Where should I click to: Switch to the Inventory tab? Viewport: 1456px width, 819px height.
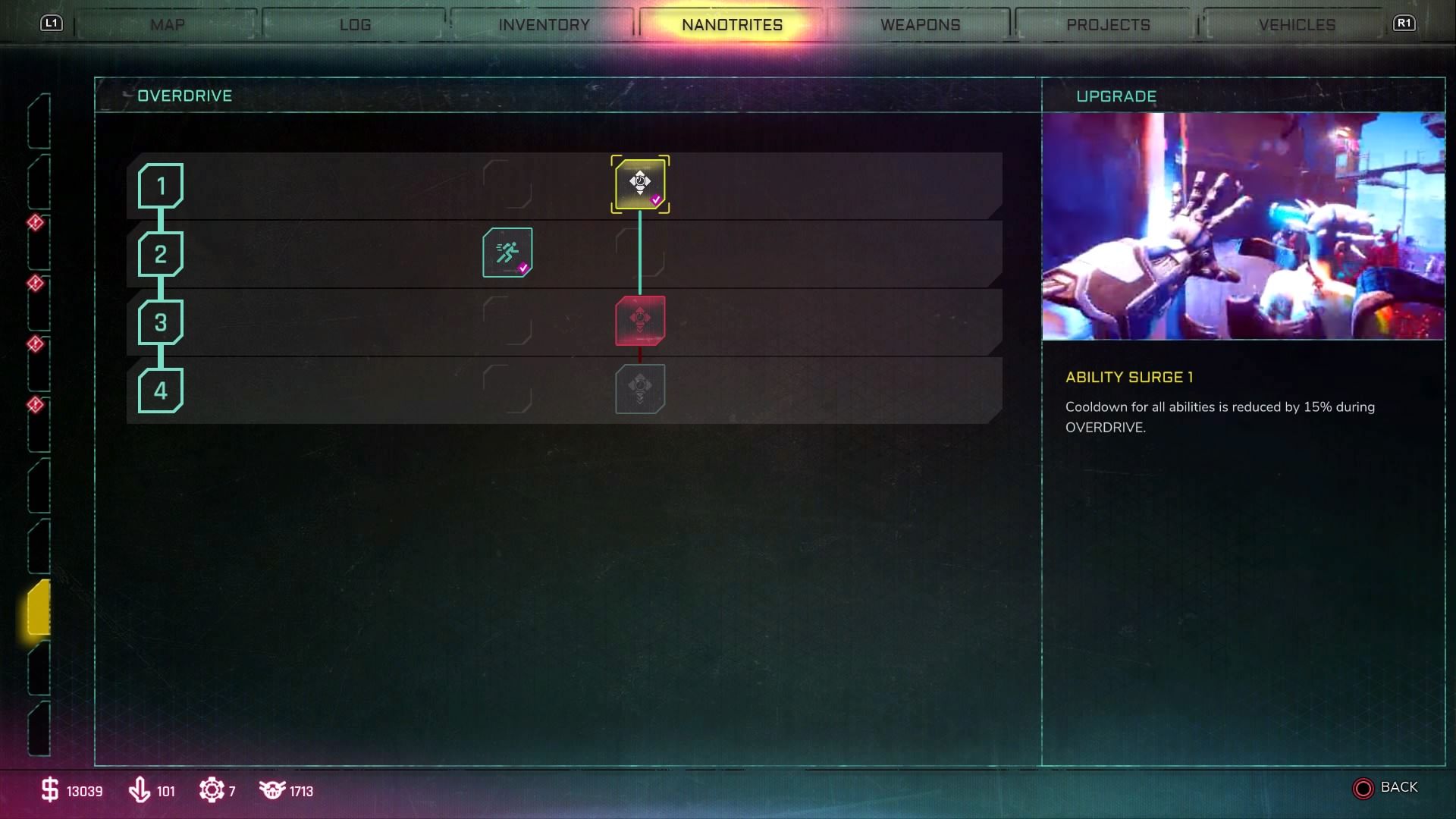(x=544, y=24)
